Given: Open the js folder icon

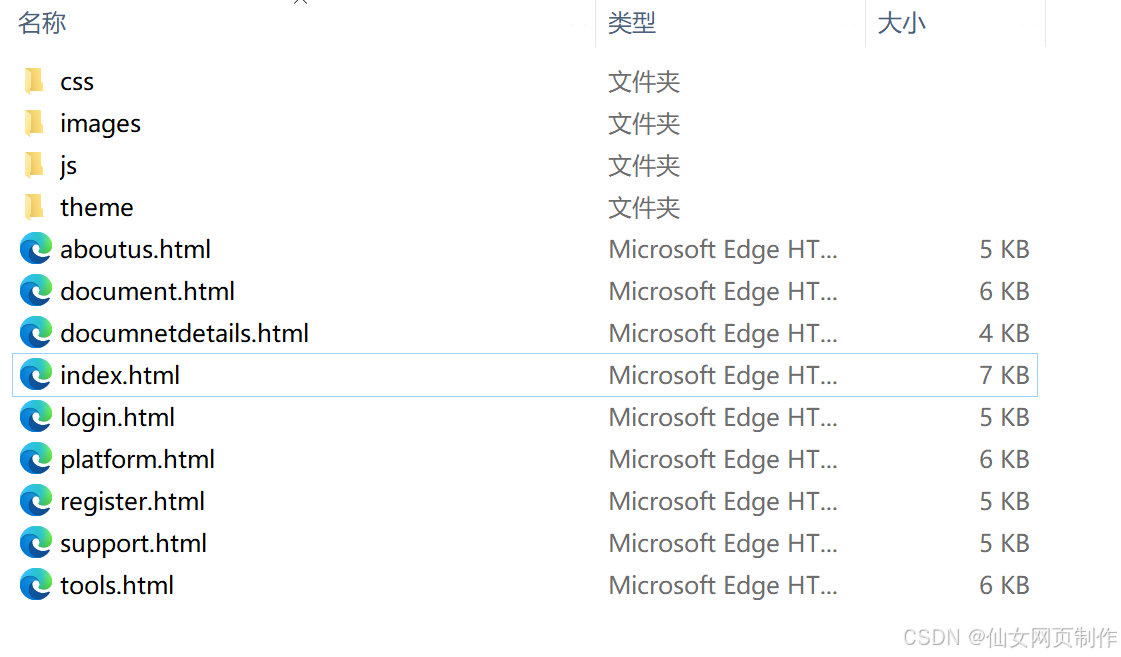Looking at the screenshot, I should (35, 165).
